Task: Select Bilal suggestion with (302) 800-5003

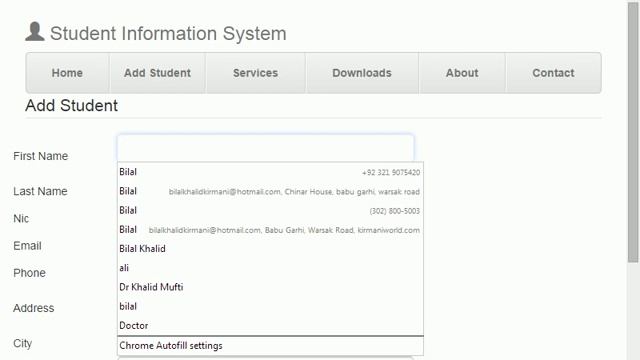Action: (x=270, y=211)
